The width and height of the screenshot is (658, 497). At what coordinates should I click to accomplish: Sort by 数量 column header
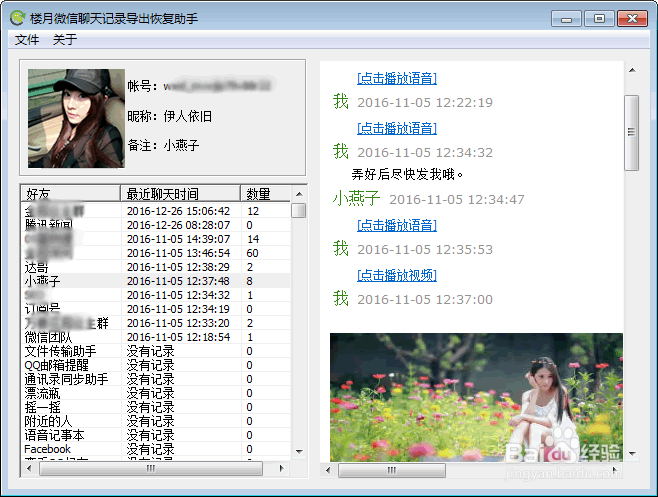(x=265, y=194)
